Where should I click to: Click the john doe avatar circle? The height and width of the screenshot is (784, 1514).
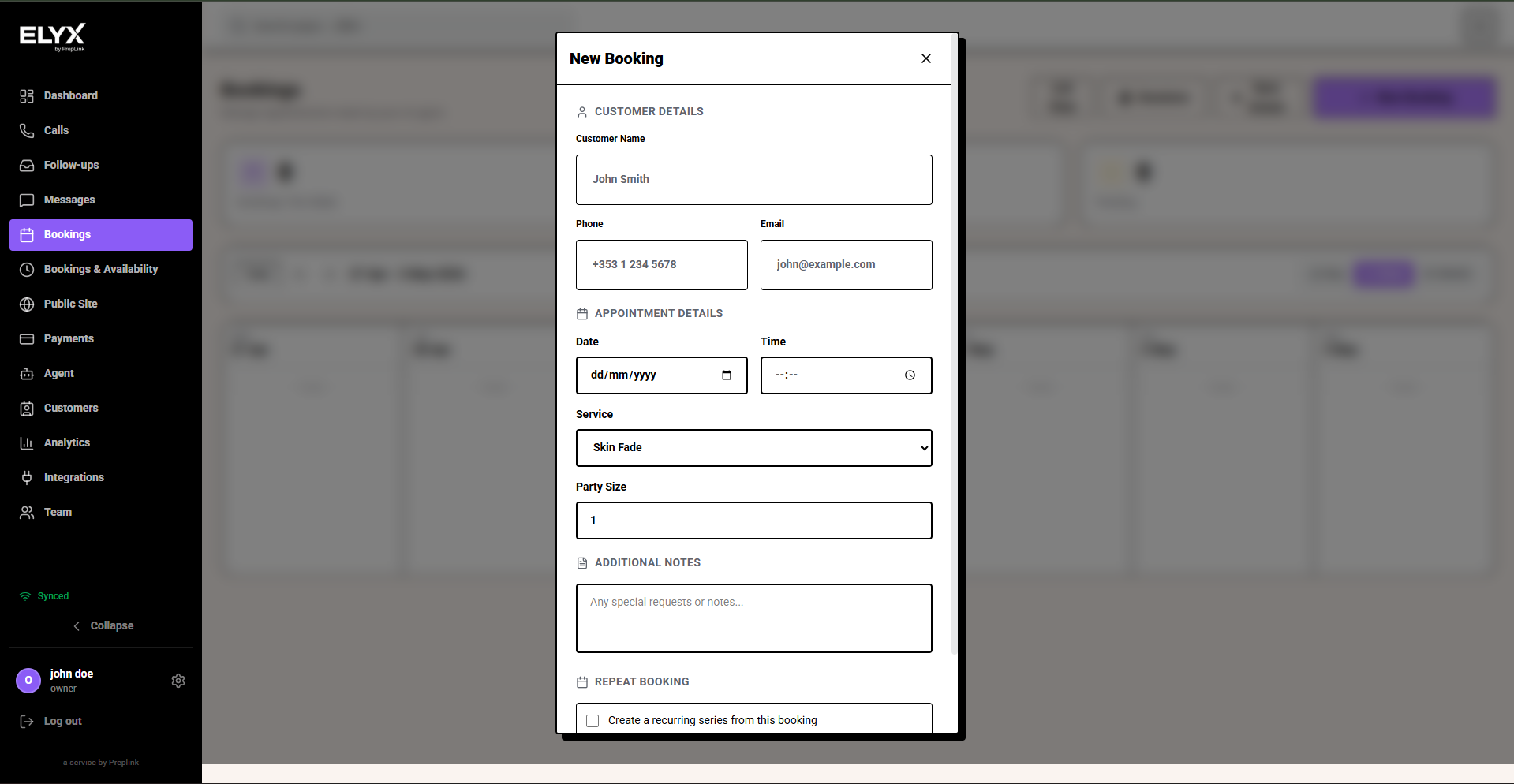(28, 680)
